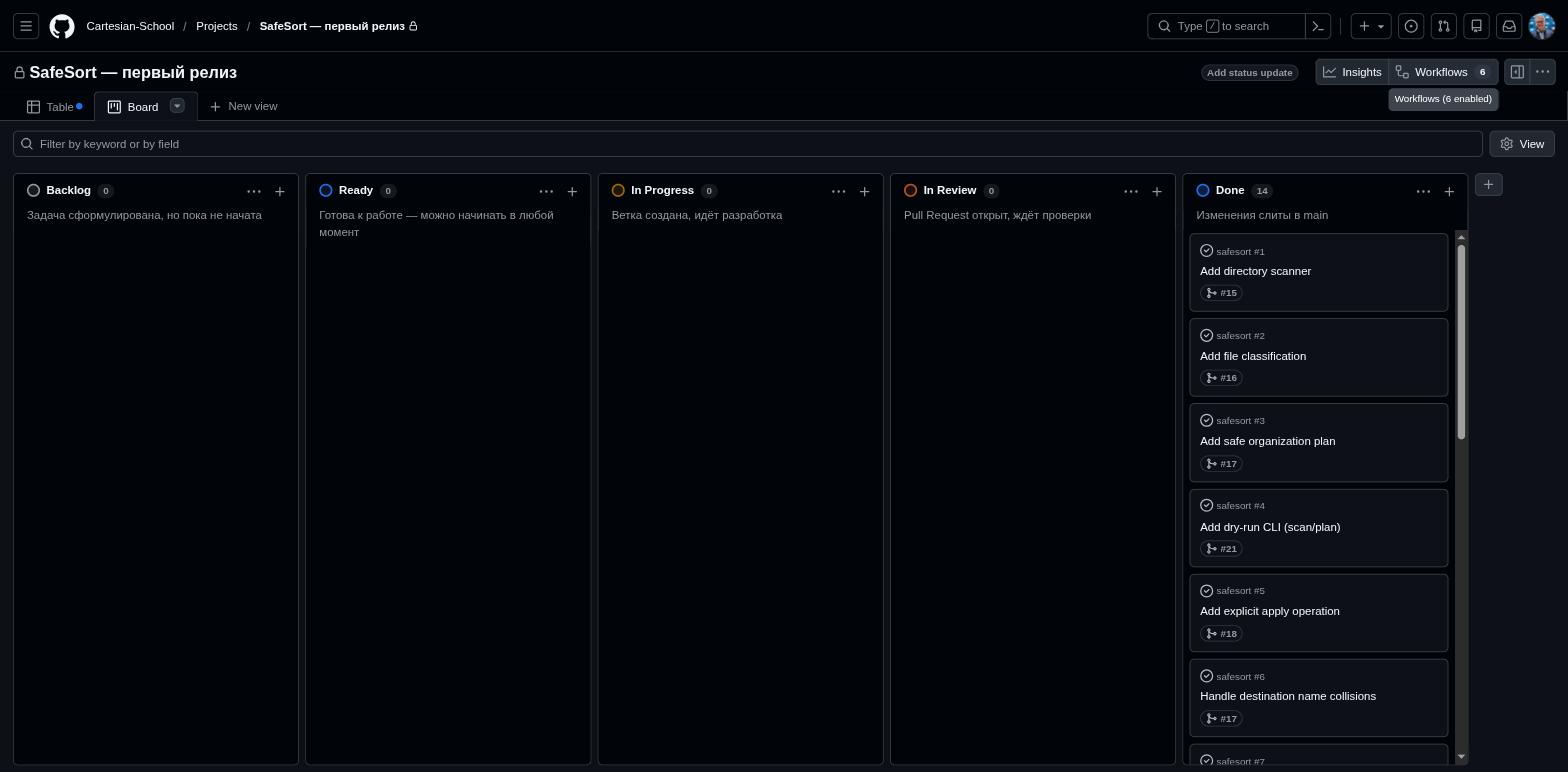This screenshot has height=772, width=1568.
Task: Open the notifications inbox icon
Action: coord(1509,26)
